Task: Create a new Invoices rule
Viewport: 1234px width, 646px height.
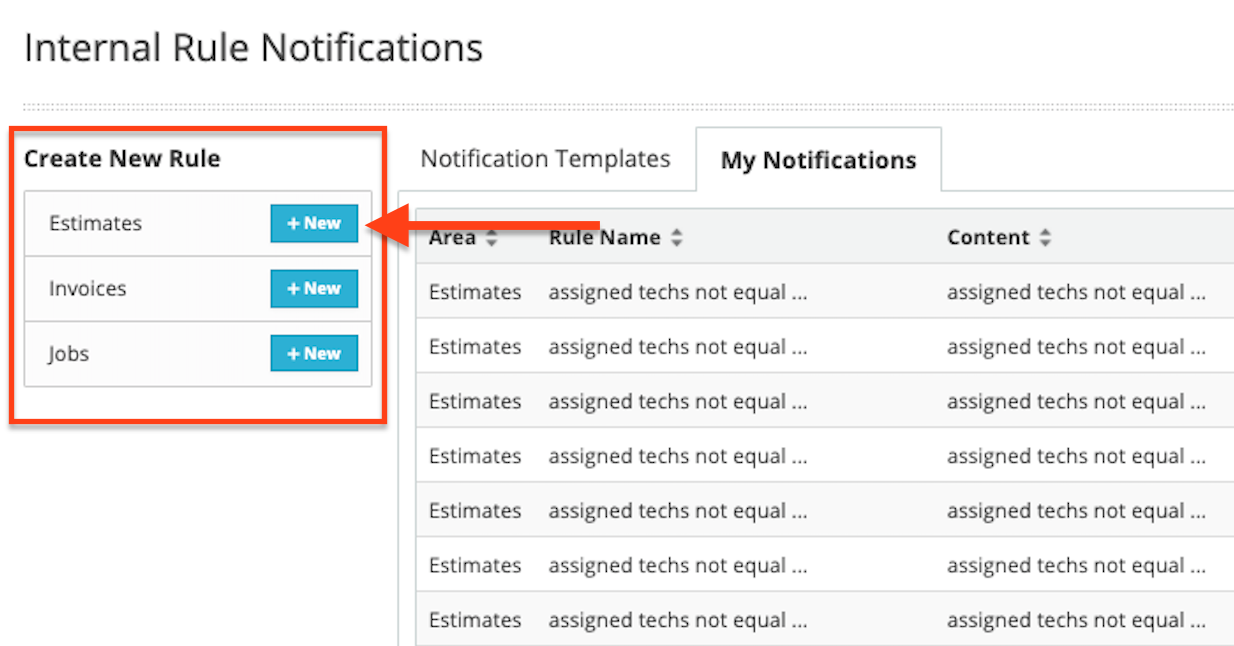Action: pyautogui.click(x=313, y=288)
